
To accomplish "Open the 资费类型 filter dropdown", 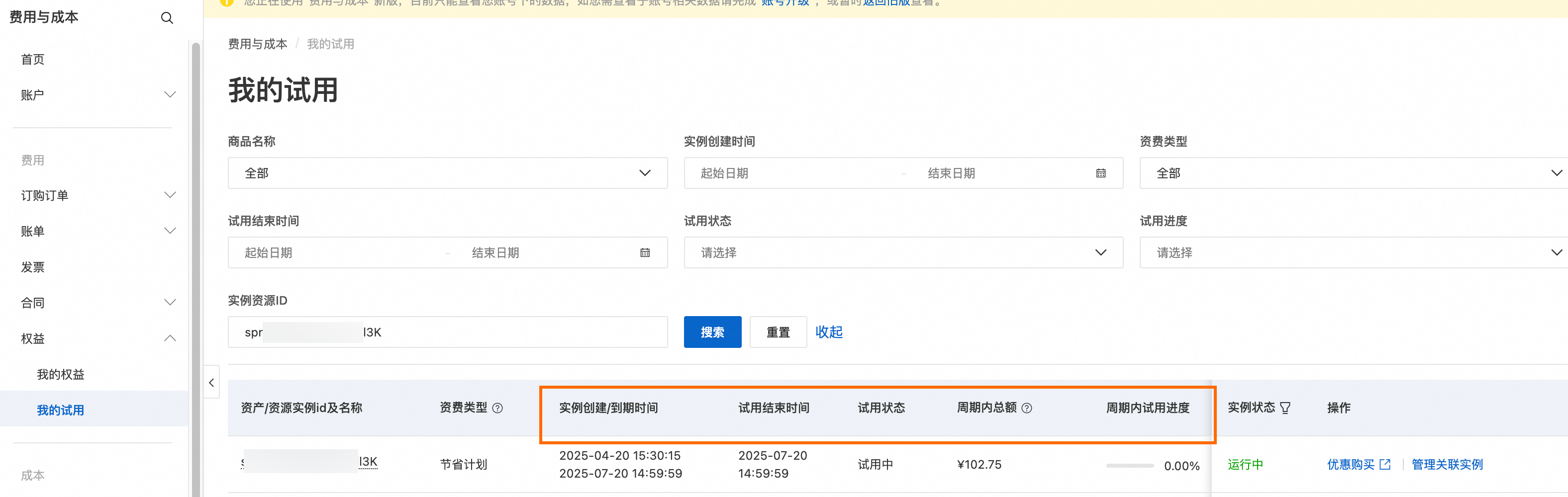I will tap(1354, 173).
